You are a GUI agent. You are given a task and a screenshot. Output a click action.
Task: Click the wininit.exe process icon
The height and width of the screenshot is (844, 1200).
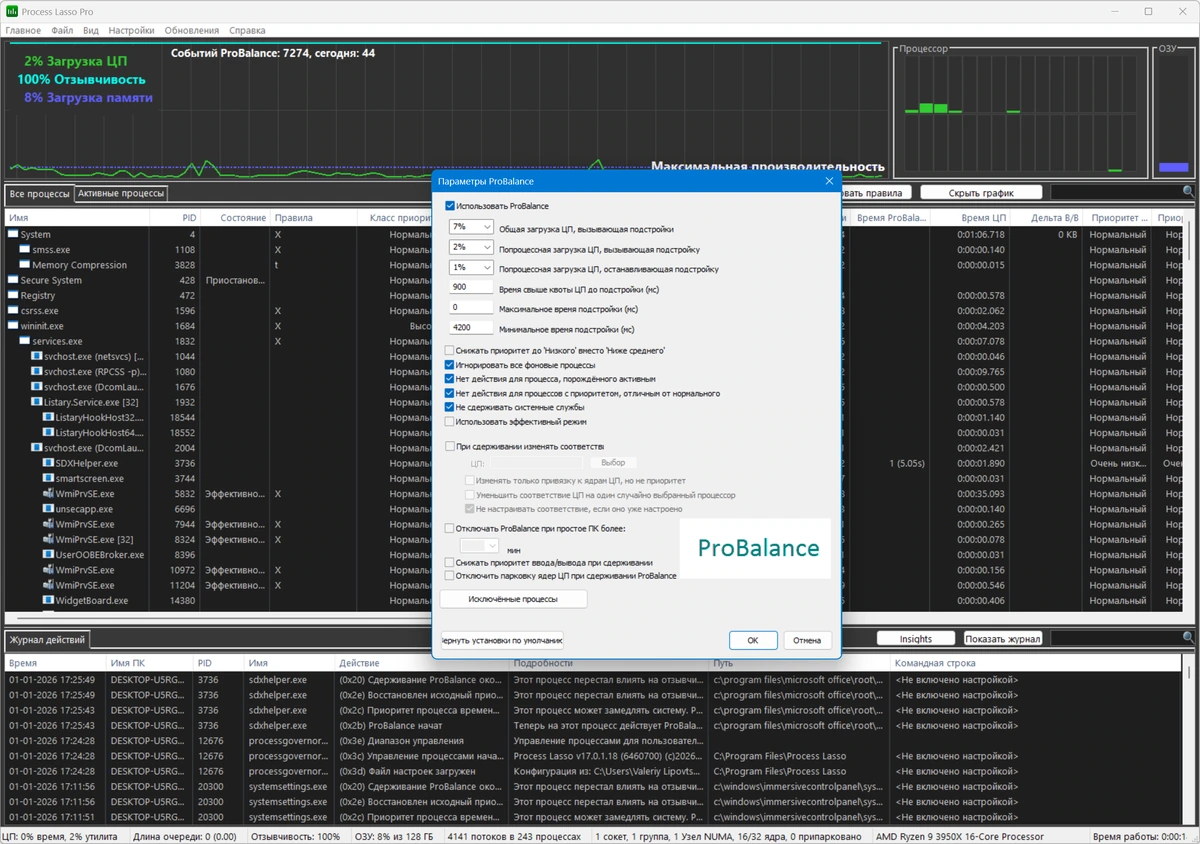pos(13,326)
